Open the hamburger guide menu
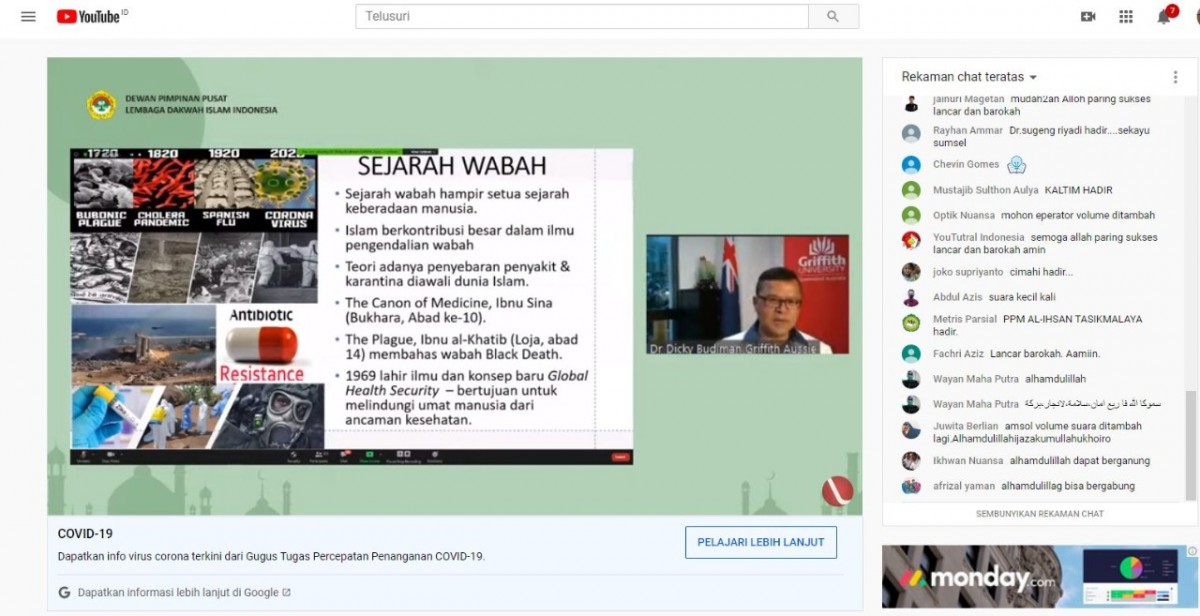The height and width of the screenshot is (616, 1200). click(28, 16)
